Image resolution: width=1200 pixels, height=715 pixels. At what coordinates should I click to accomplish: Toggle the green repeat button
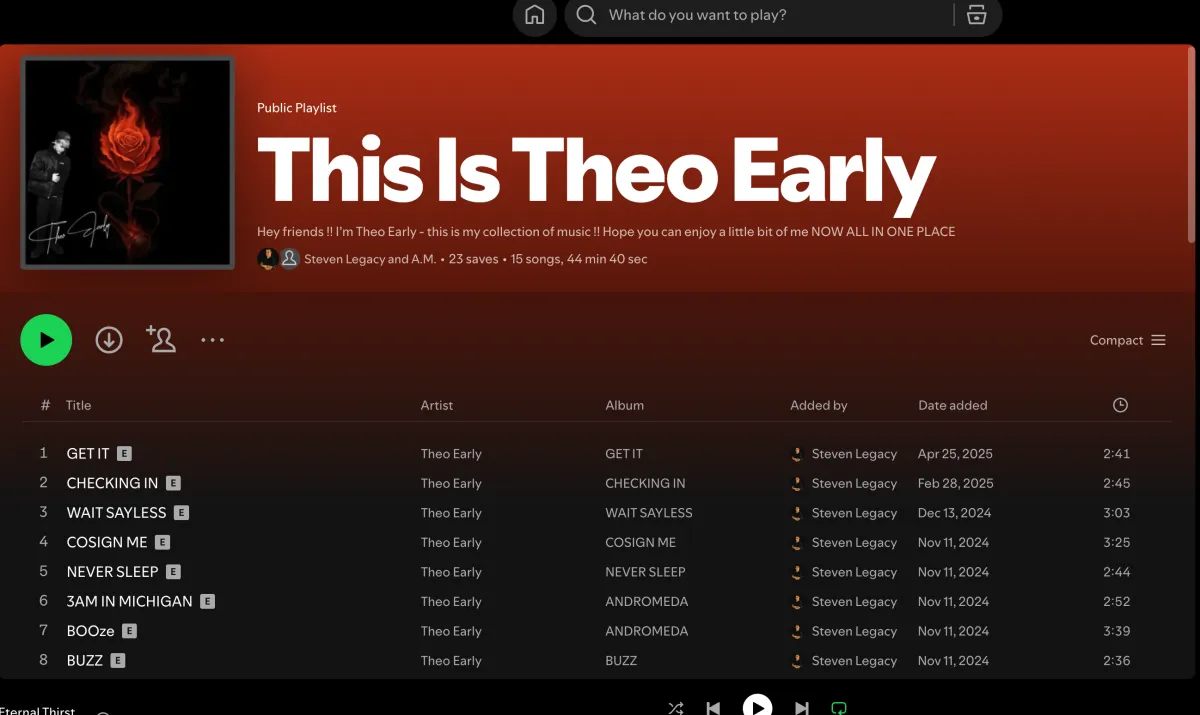point(839,708)
